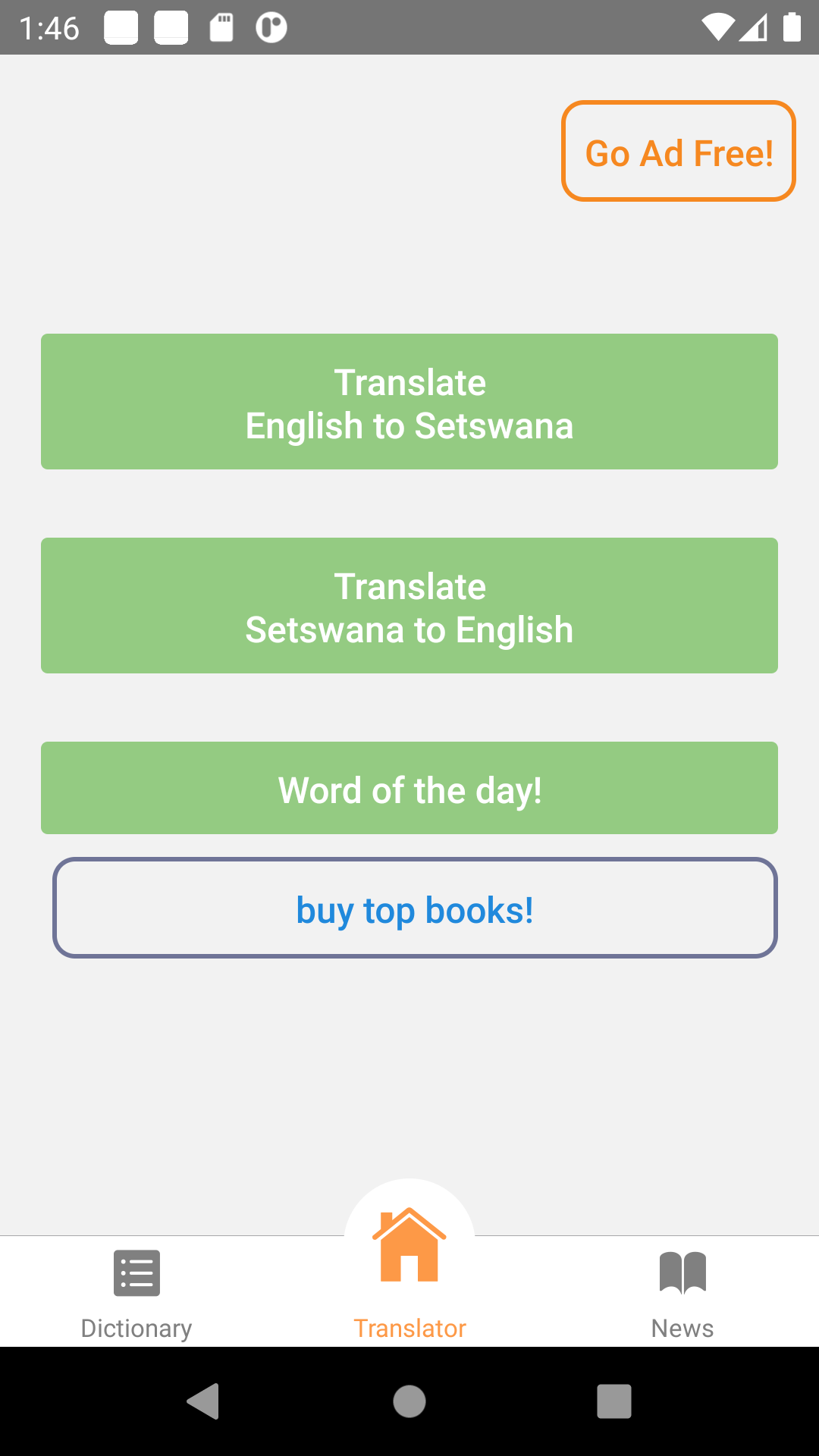The width and height of the screenshot is (819, 1456).
Task: Tap the circular P notification icon
Action: [x=271, y=27]
